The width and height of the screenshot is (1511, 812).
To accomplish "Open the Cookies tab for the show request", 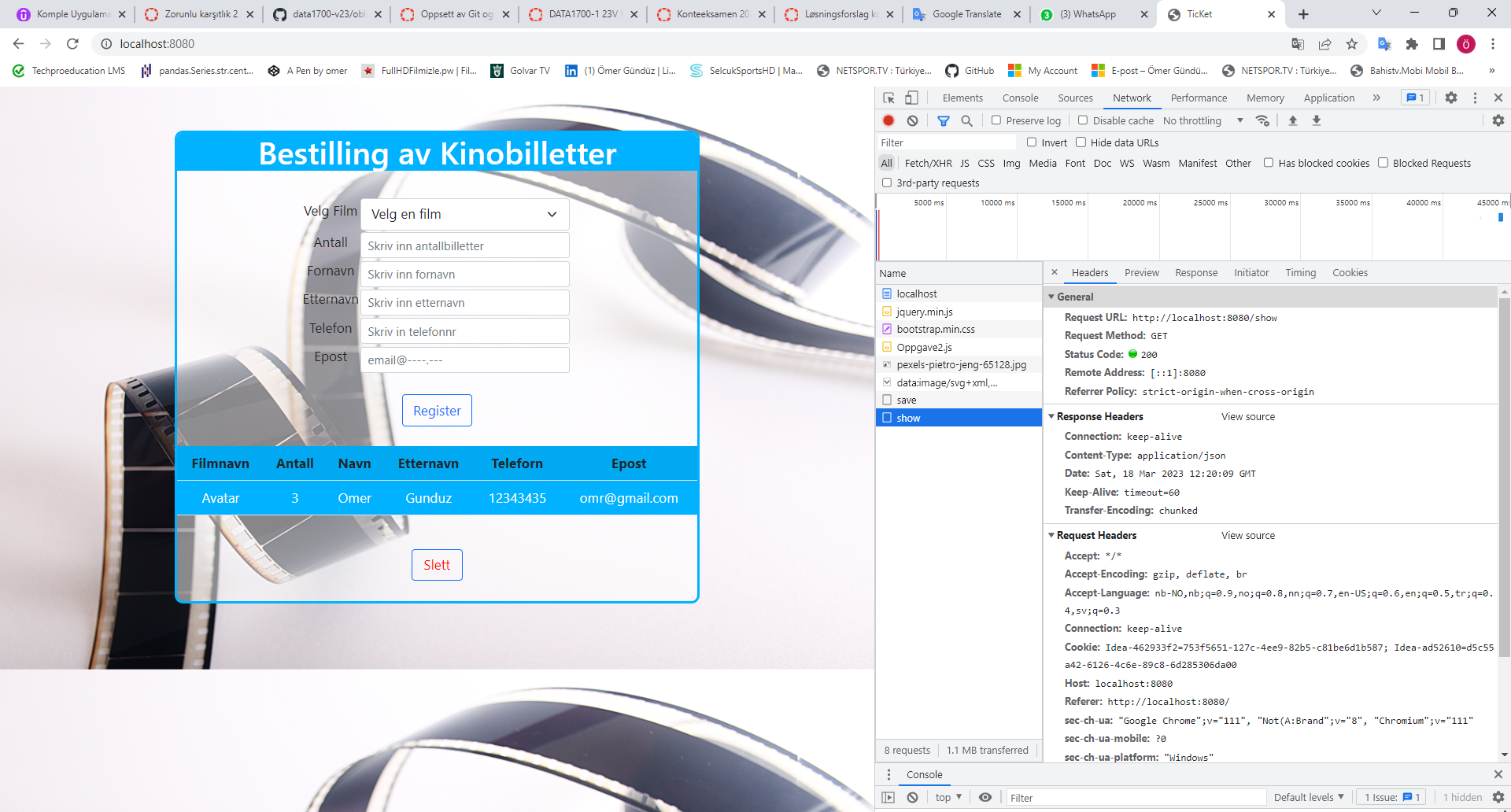I will (1350, 272).
